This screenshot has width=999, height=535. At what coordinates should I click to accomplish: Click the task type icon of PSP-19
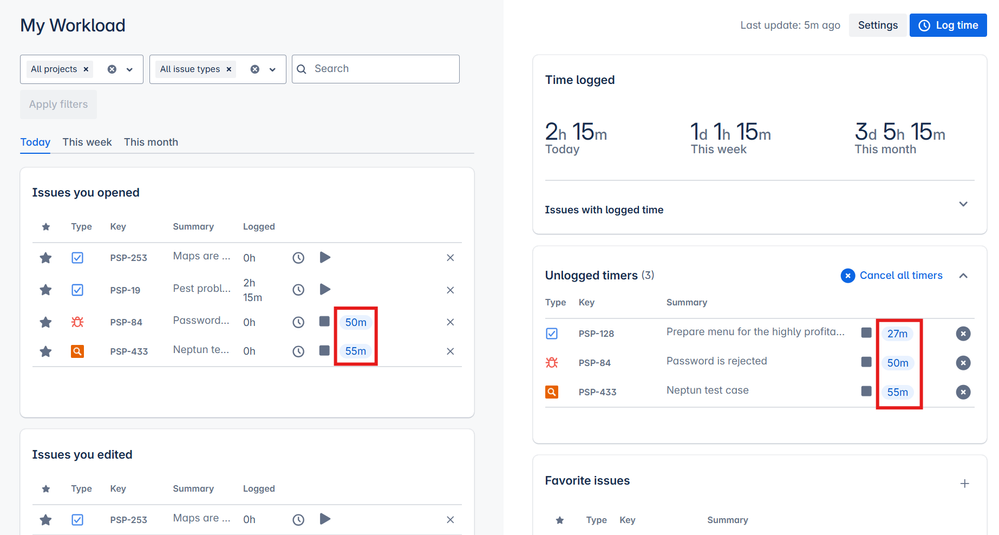tap(77, 290)
